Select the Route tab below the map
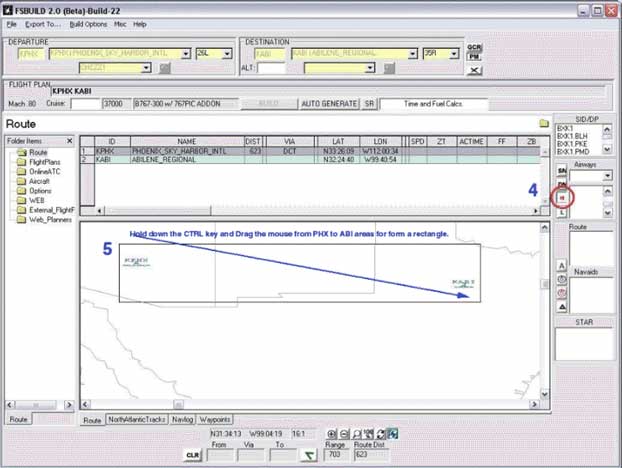Viewport: 622px width, 468px height. point(92,420)
